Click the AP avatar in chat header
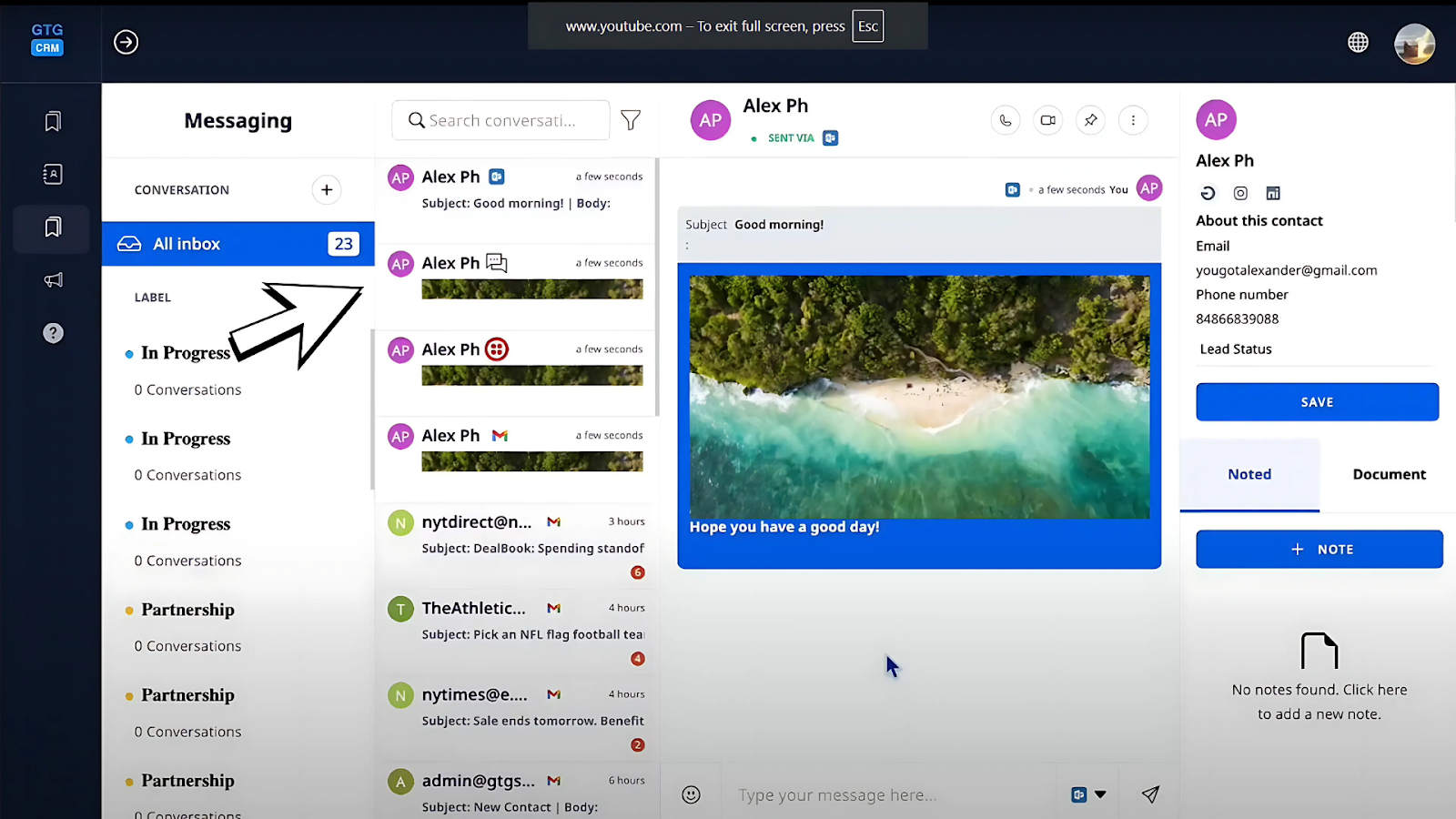The height and width of the screenshot is (819, 1456). (x=711, y=120)
